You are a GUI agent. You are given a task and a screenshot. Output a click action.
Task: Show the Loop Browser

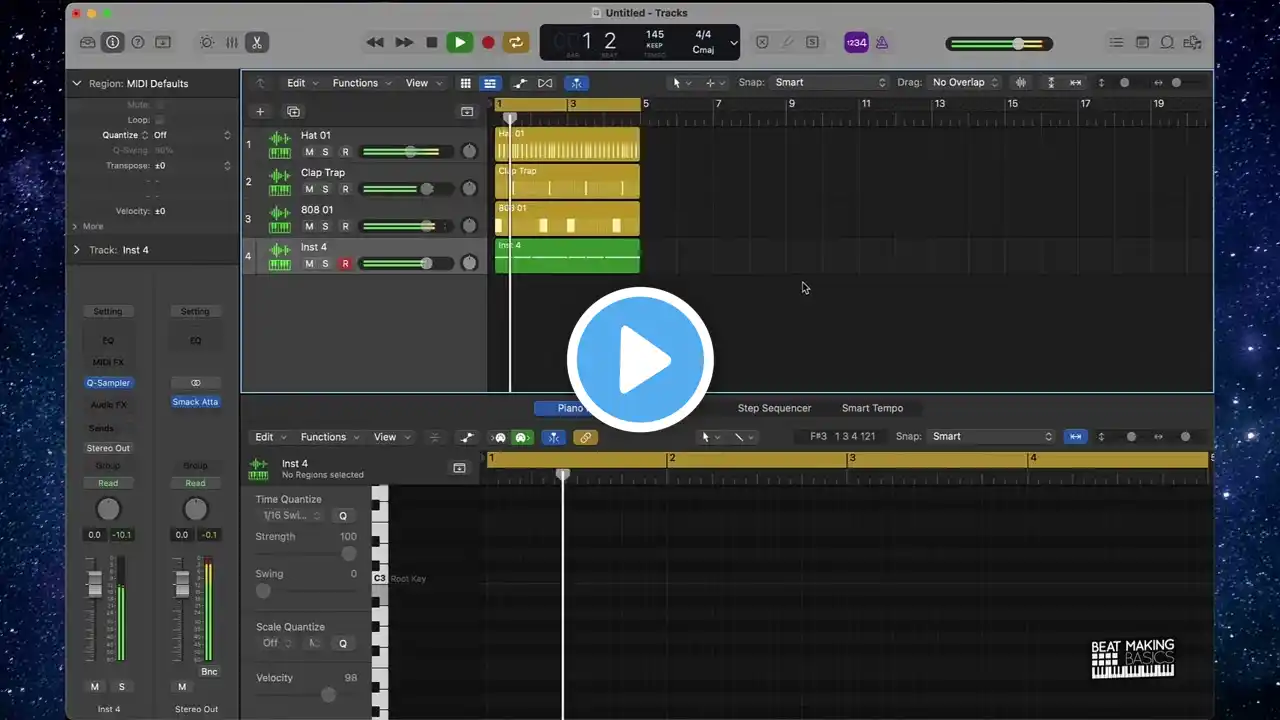pyautogui.click(x=1167, y=42)
